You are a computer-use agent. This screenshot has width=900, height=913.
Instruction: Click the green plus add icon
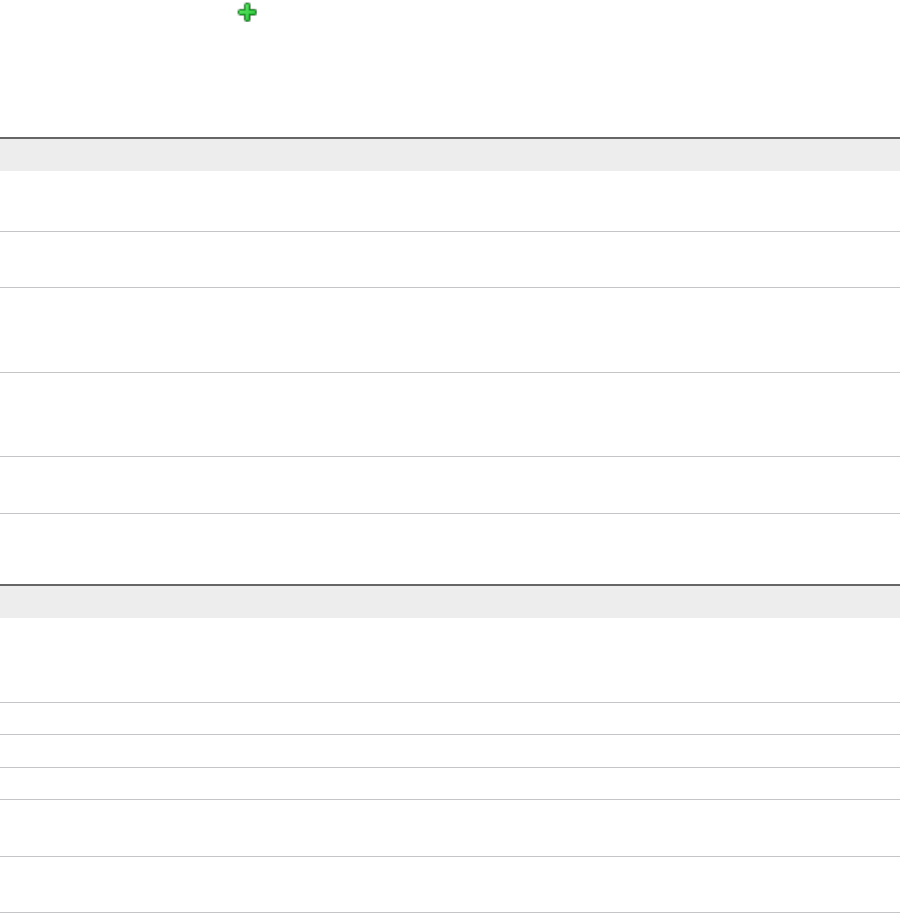(x=247, y=13)
